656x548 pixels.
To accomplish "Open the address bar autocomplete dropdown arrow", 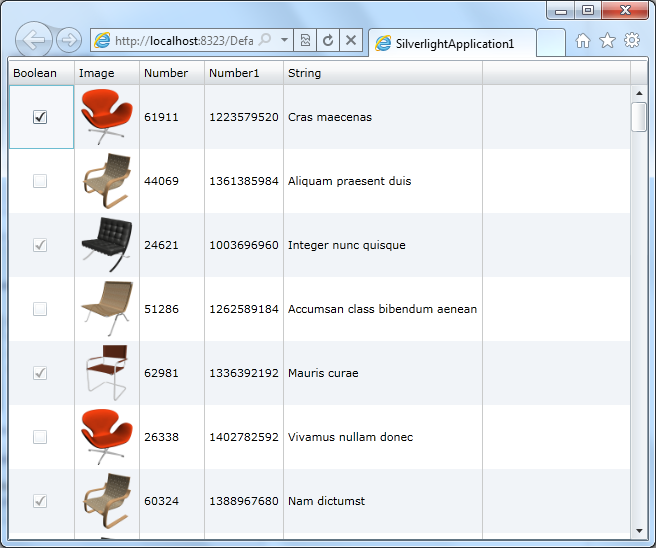I will click(284, 40).
